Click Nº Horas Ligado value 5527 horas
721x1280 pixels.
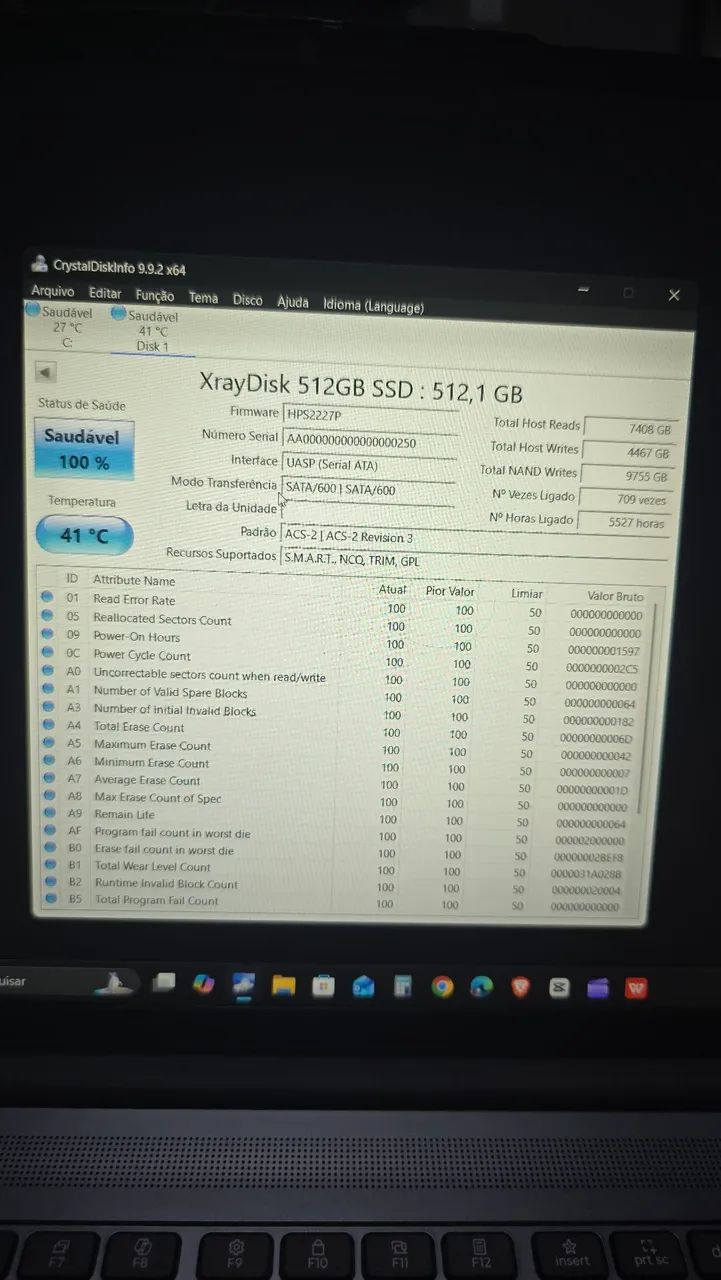(626, 522)
